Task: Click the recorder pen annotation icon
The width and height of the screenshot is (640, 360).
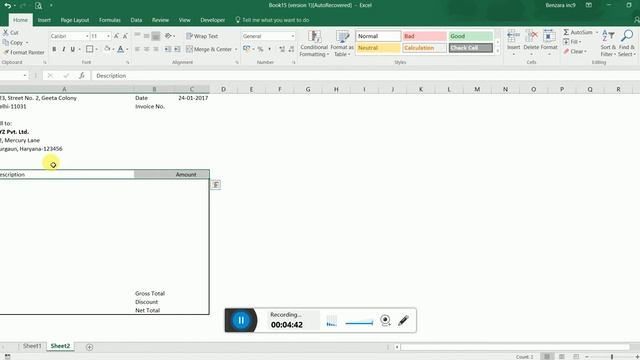Action: [403, 320]
